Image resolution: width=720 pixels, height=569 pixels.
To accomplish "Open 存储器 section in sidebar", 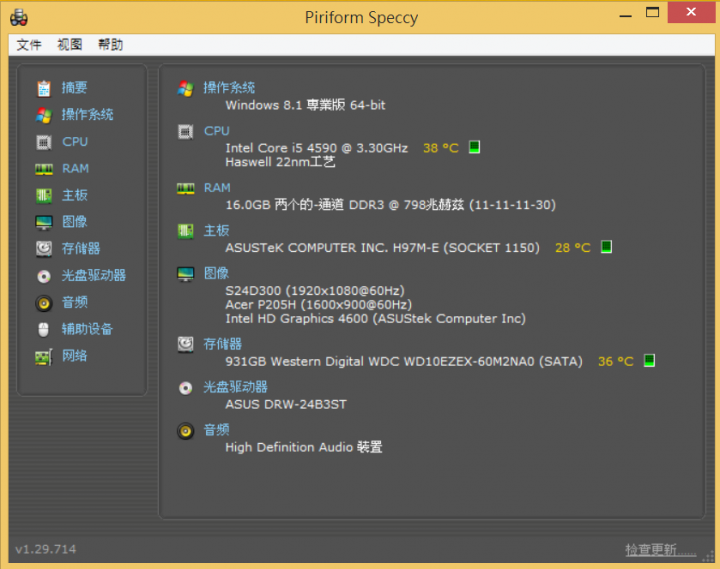I will click(81, 248).
